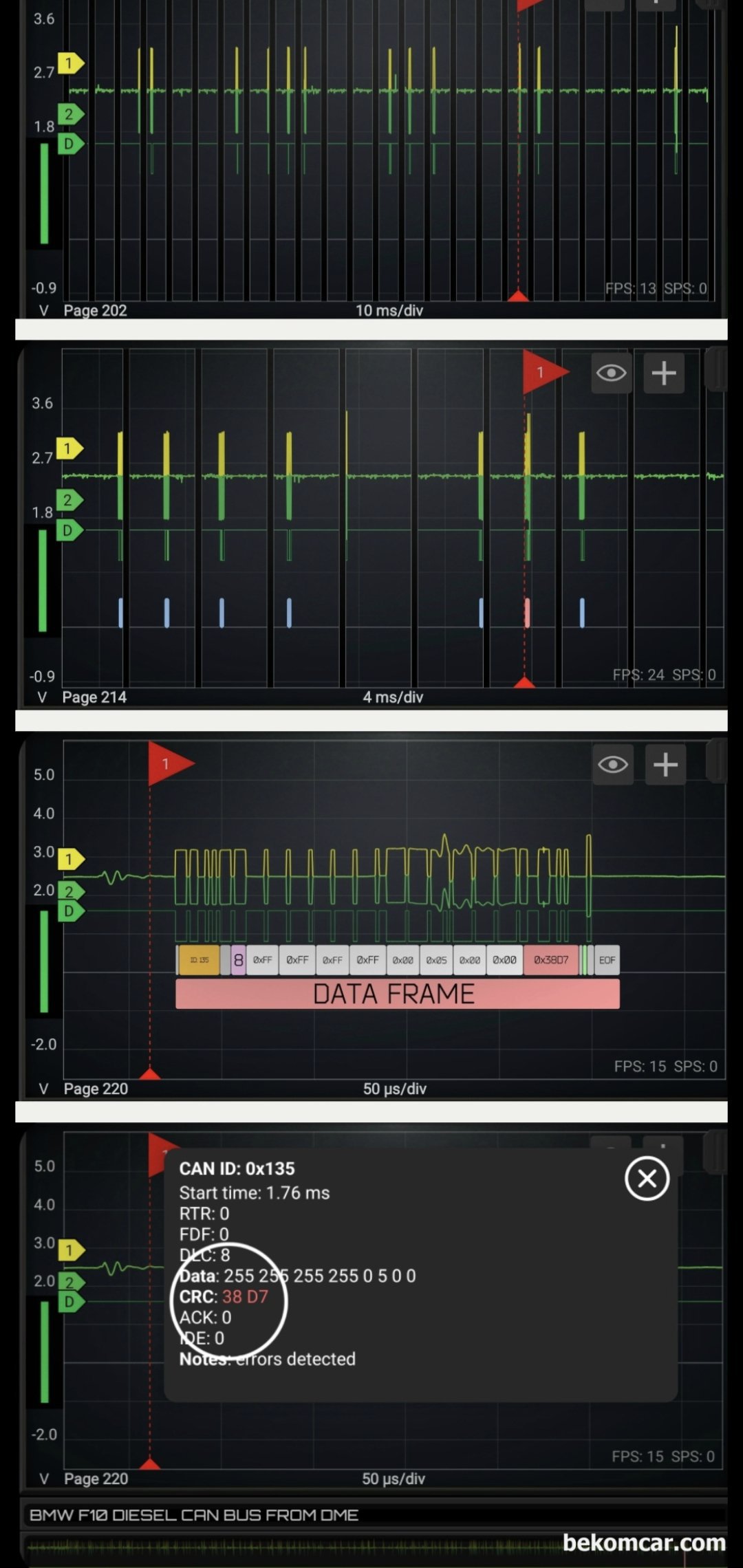Close the CAN ID 0x135 details popup

(x=647, y=1179)
